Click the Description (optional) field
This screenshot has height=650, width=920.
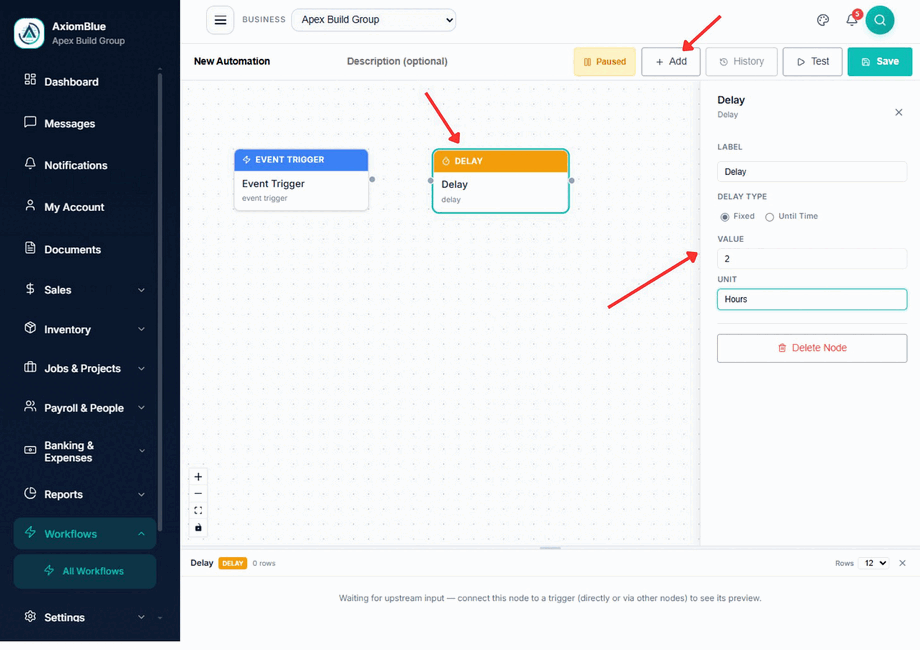[x=397, y=61]
